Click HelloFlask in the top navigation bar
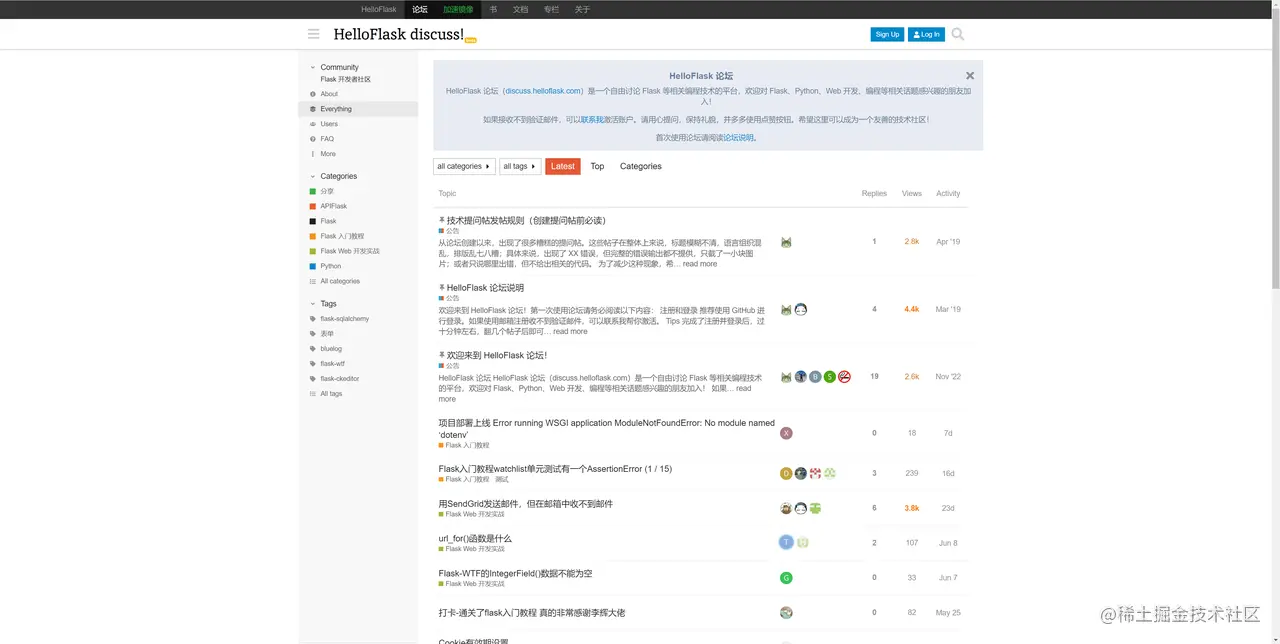The width and height of the screenshot is (1280, 644). 378,9
